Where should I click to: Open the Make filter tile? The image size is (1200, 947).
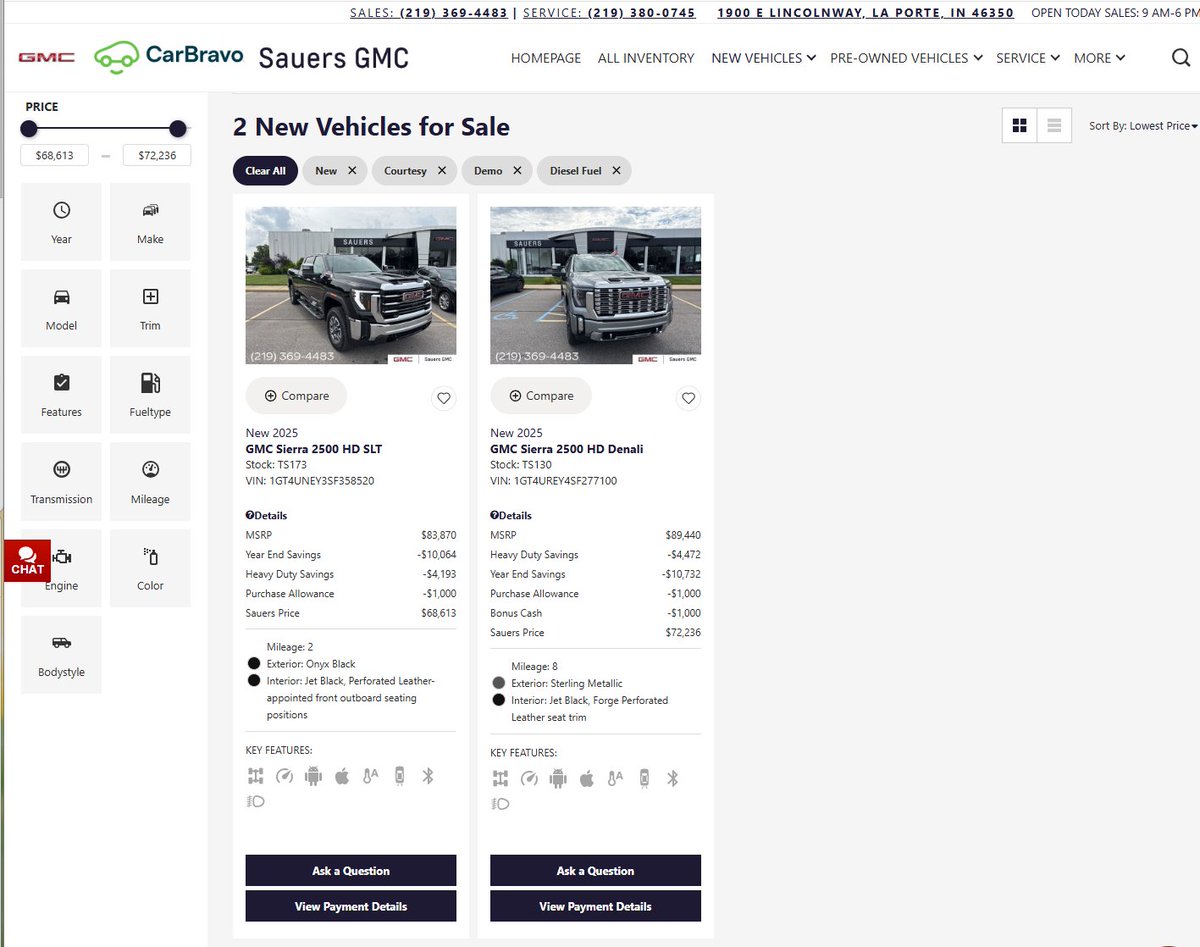(x=150, y=222)
